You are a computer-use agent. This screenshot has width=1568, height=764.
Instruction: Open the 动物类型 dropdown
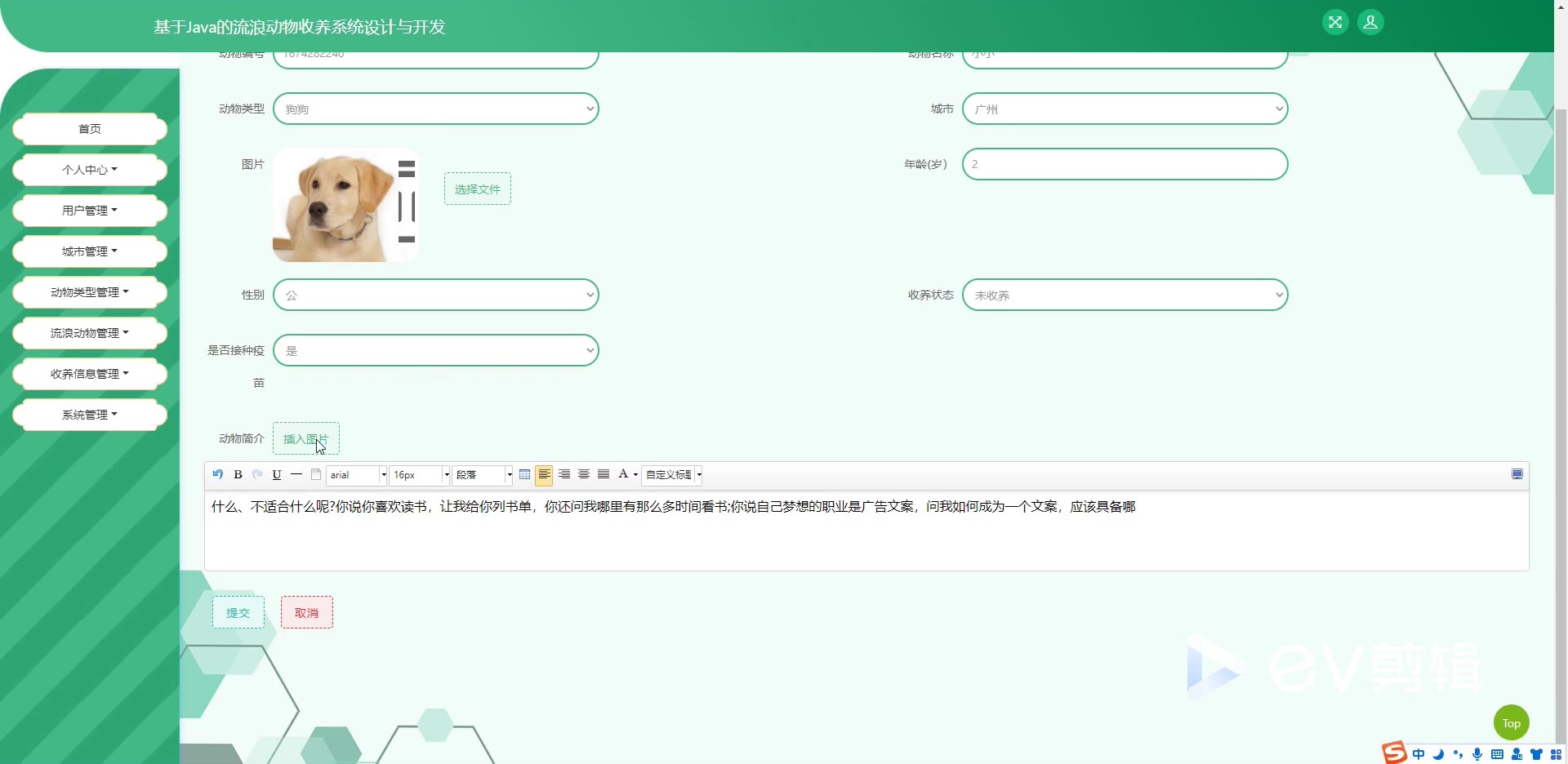pyautogui.click(x=436, y=109)
